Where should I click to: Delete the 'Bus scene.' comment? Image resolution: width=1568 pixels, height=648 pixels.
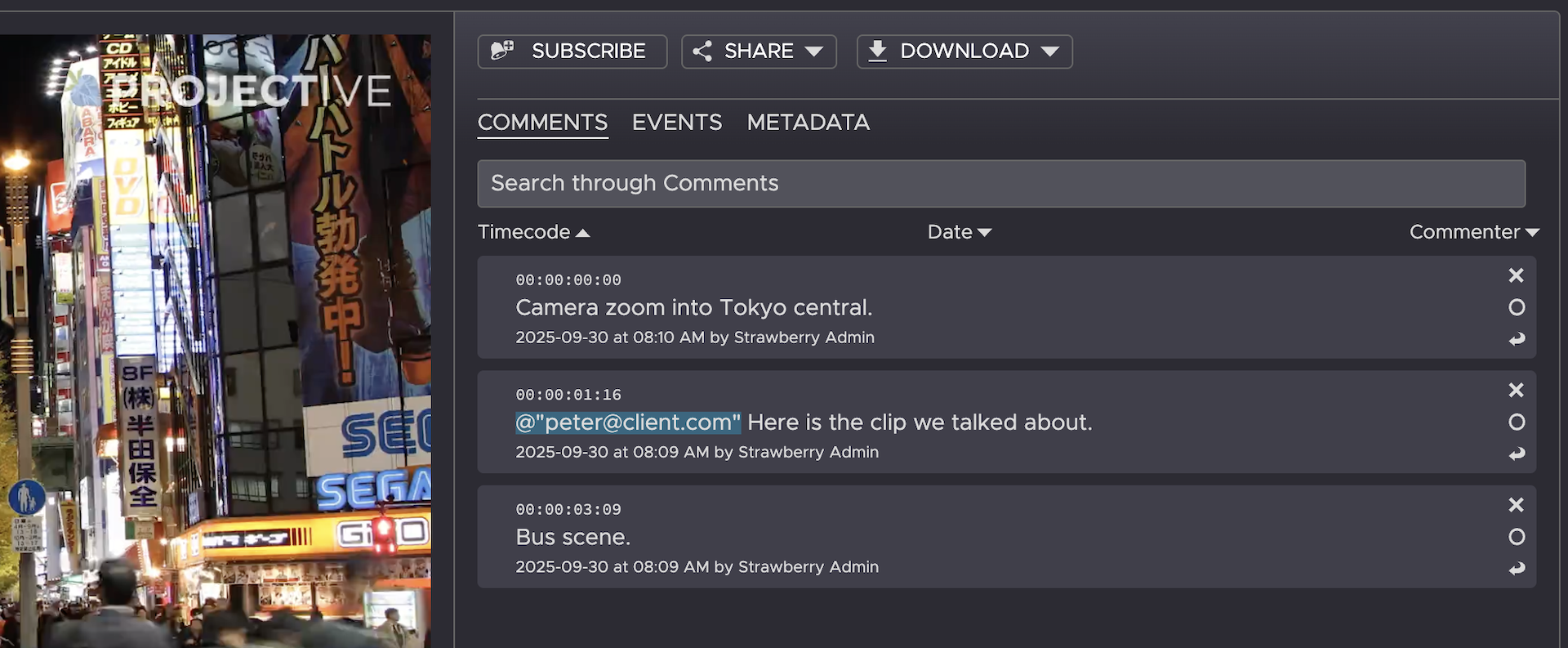[1516, 505]
